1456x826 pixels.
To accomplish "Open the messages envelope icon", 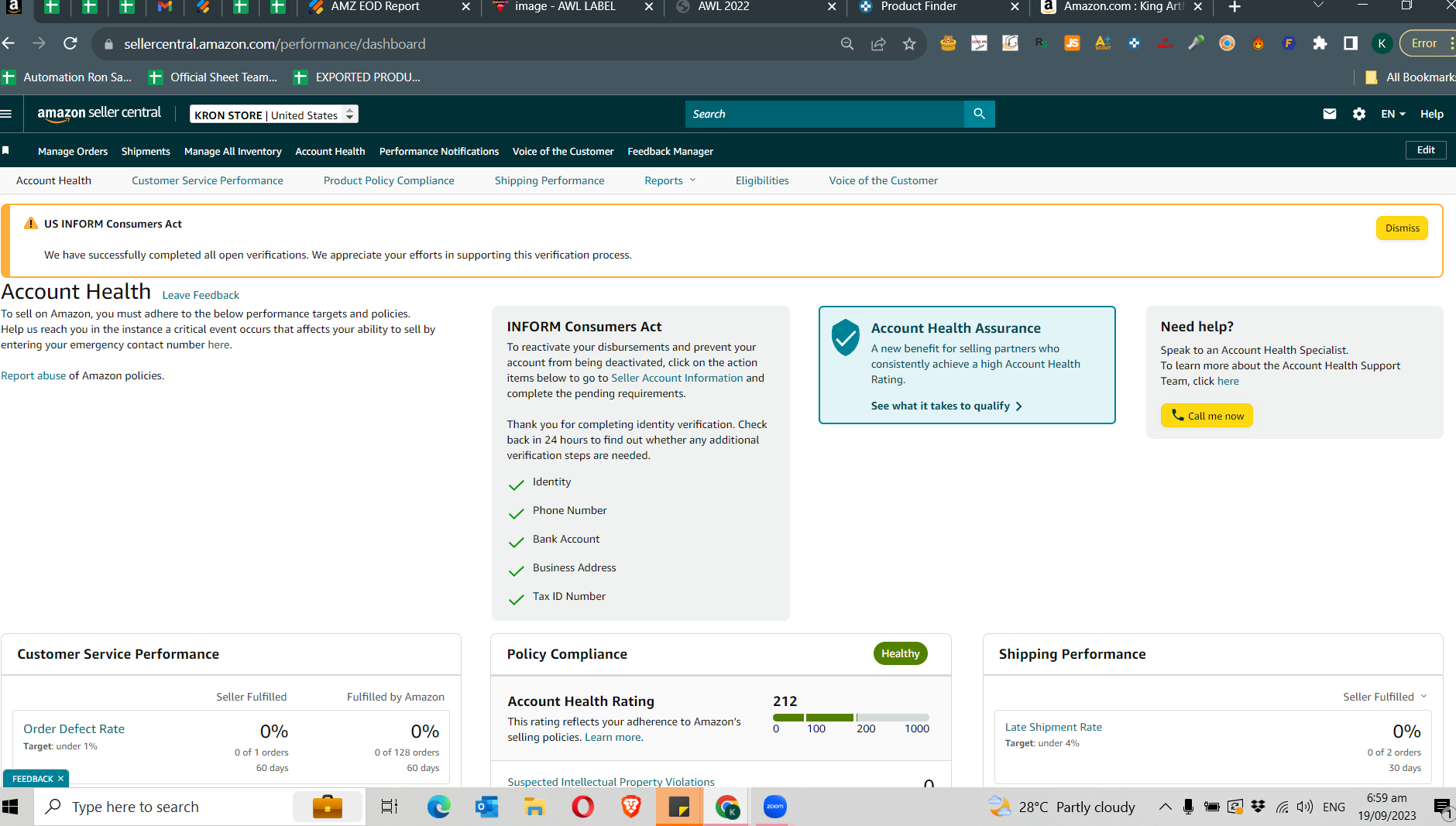I will [x=1329, y=114].
